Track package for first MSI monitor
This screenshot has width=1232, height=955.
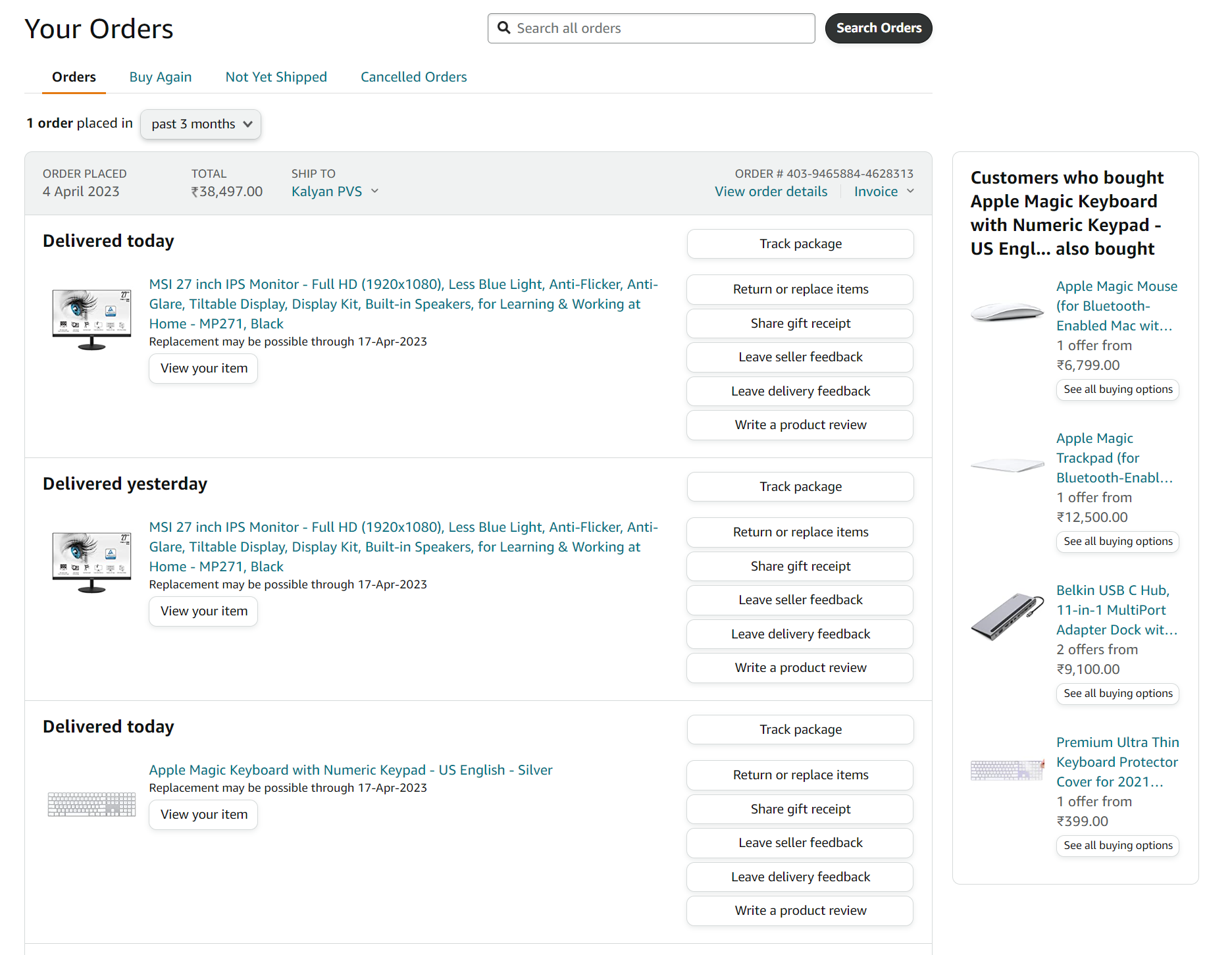800,244
